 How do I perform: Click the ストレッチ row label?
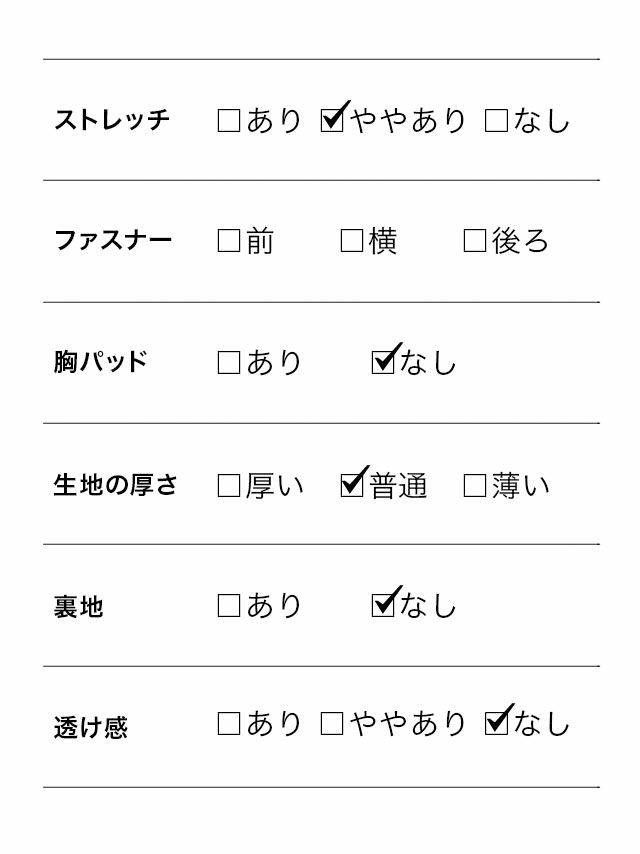(112, 121)
